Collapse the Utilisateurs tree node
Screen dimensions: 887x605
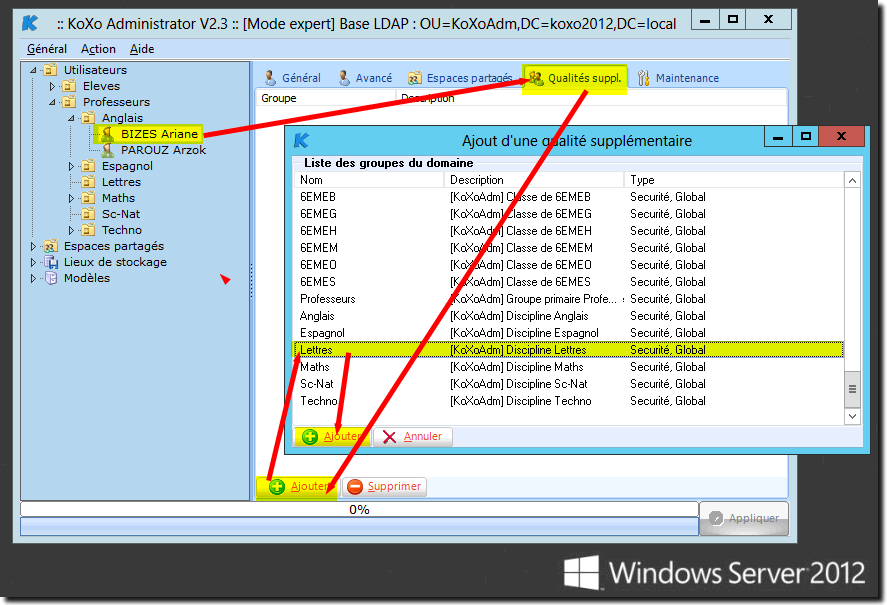click(33, 70)
